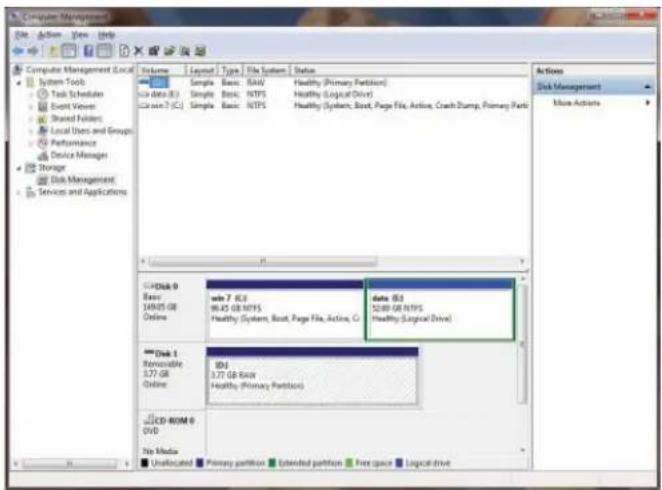Click the System Tools icon
Image resolution: width=662 pixels, height=490 pixels.
pyautogui.click(x=30, y=82)
